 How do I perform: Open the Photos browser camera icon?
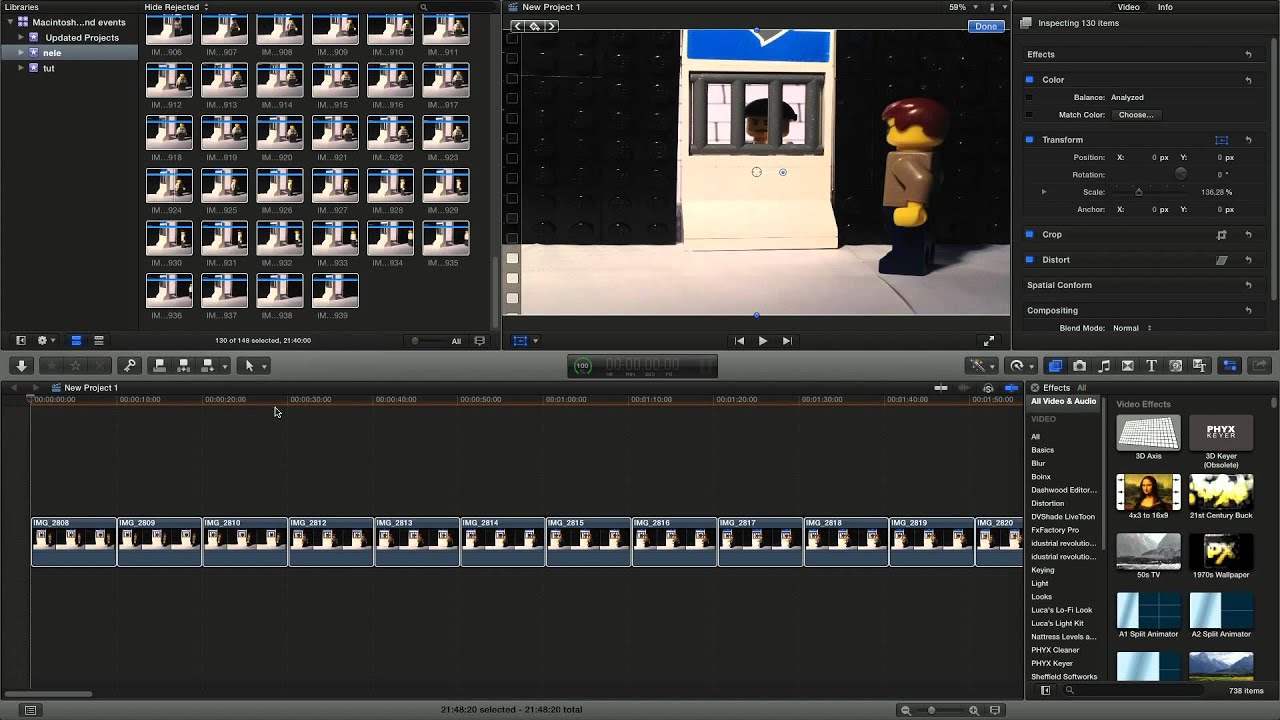click(1080, 366)
